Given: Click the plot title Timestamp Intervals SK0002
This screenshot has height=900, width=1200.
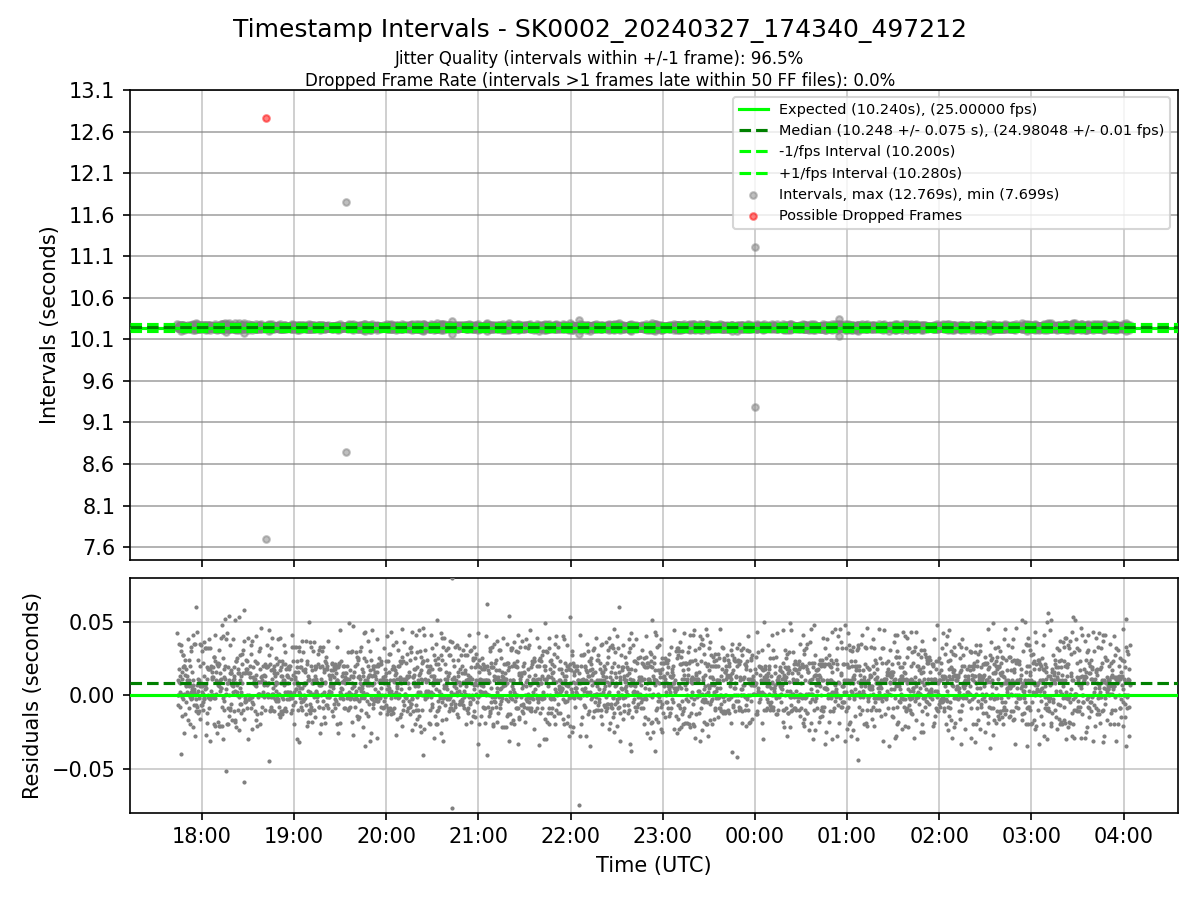Looking at the screenshot, I should (600, 29).
